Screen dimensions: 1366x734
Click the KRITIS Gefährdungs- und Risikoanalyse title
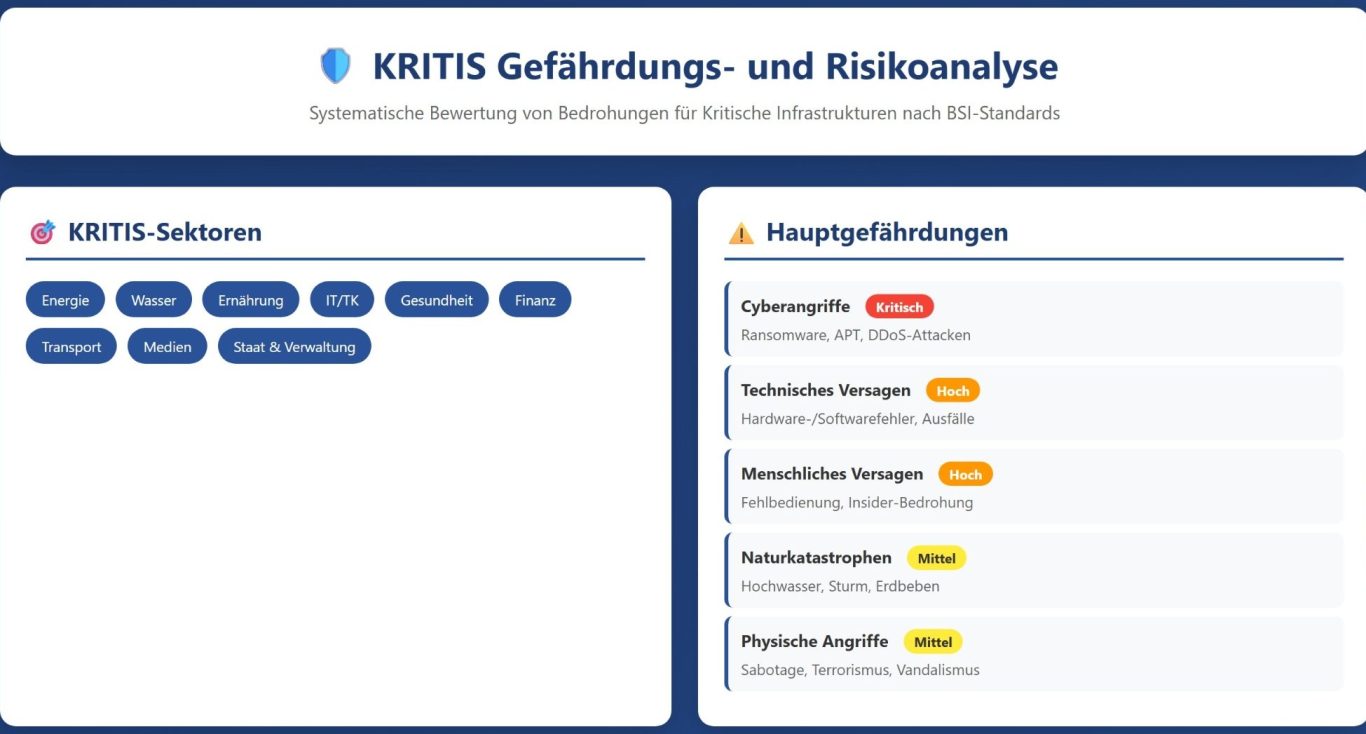[715, 67]
